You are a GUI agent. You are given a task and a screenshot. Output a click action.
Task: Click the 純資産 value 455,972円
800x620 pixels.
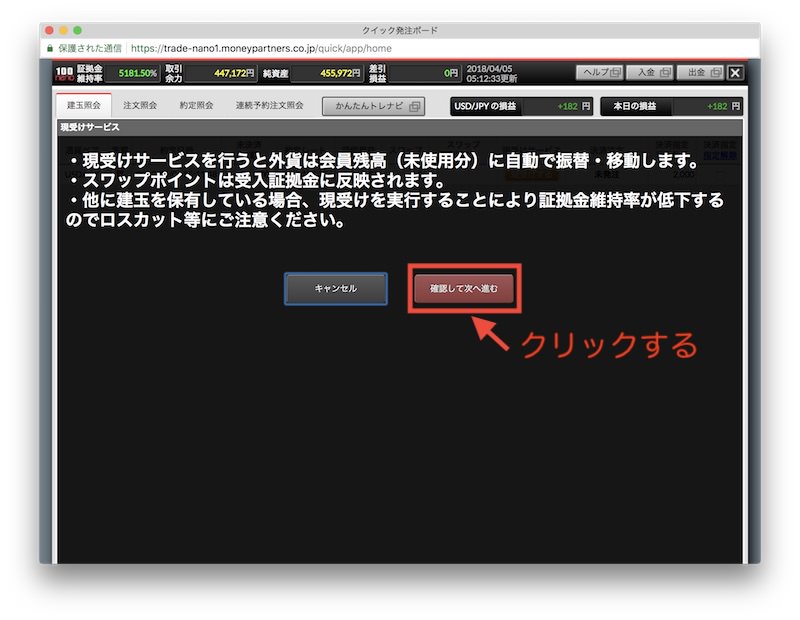340,73
